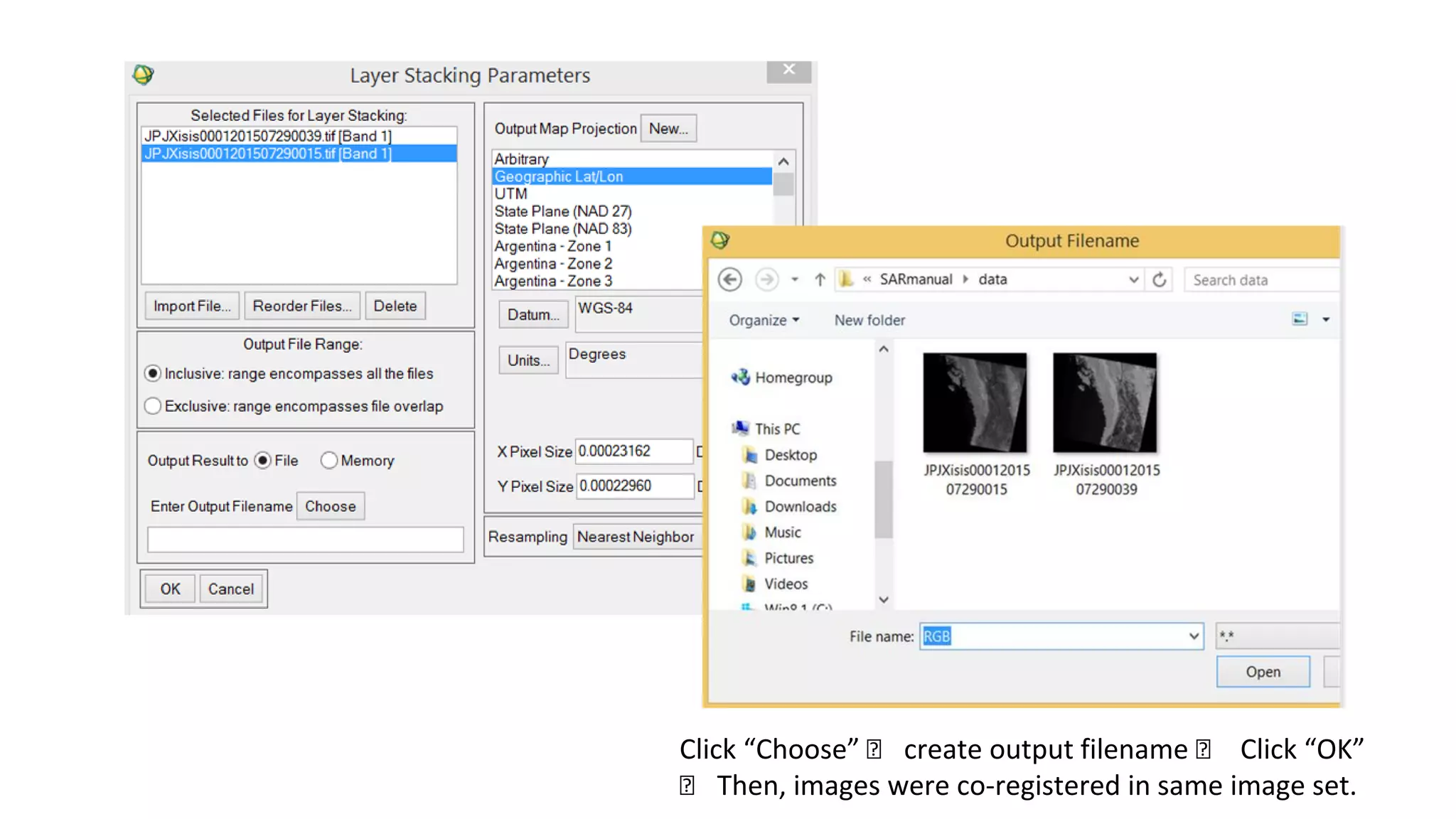Open Resampling Nearest Neighbor dropdown
The width and height of the screenshot is (1456, 819).
[x=637, y=537]
